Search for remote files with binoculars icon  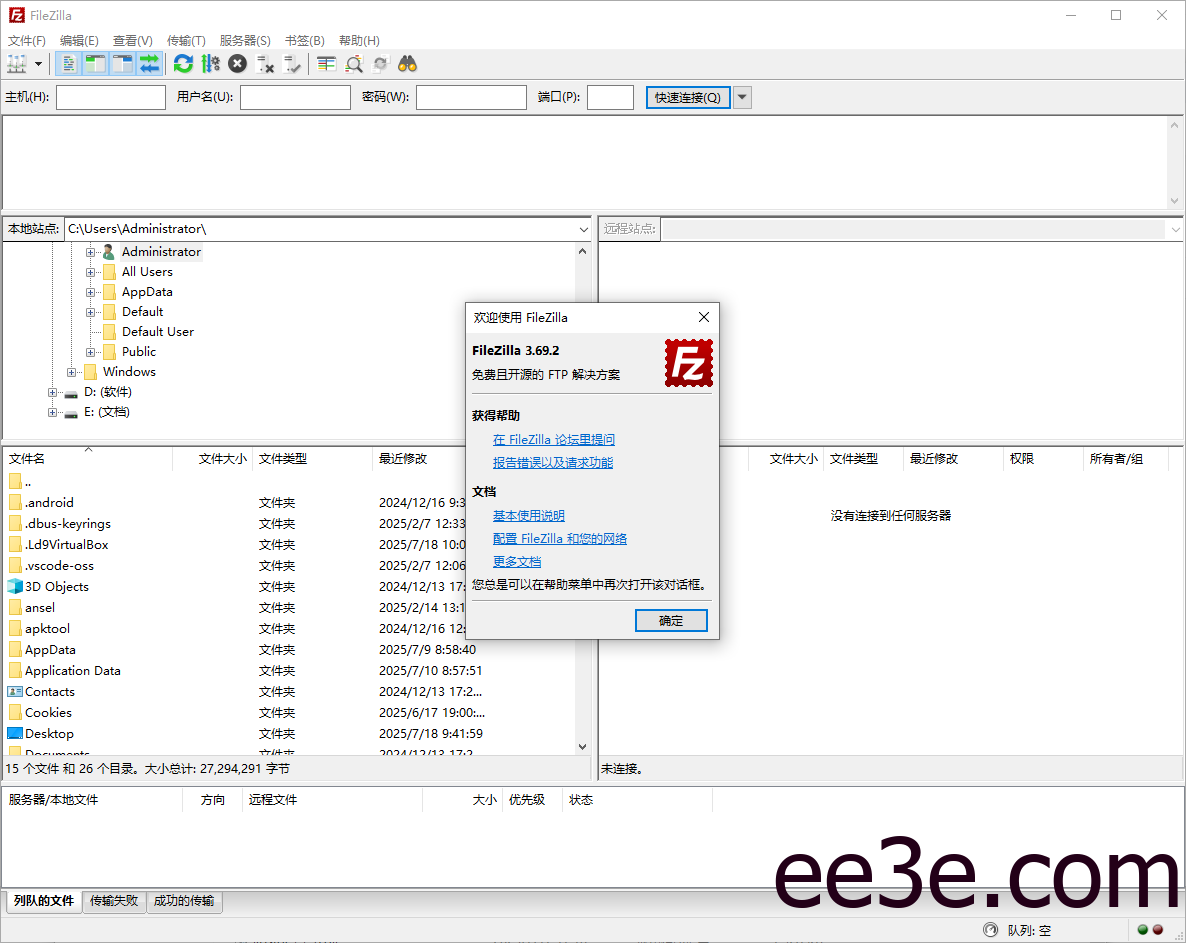407,63
